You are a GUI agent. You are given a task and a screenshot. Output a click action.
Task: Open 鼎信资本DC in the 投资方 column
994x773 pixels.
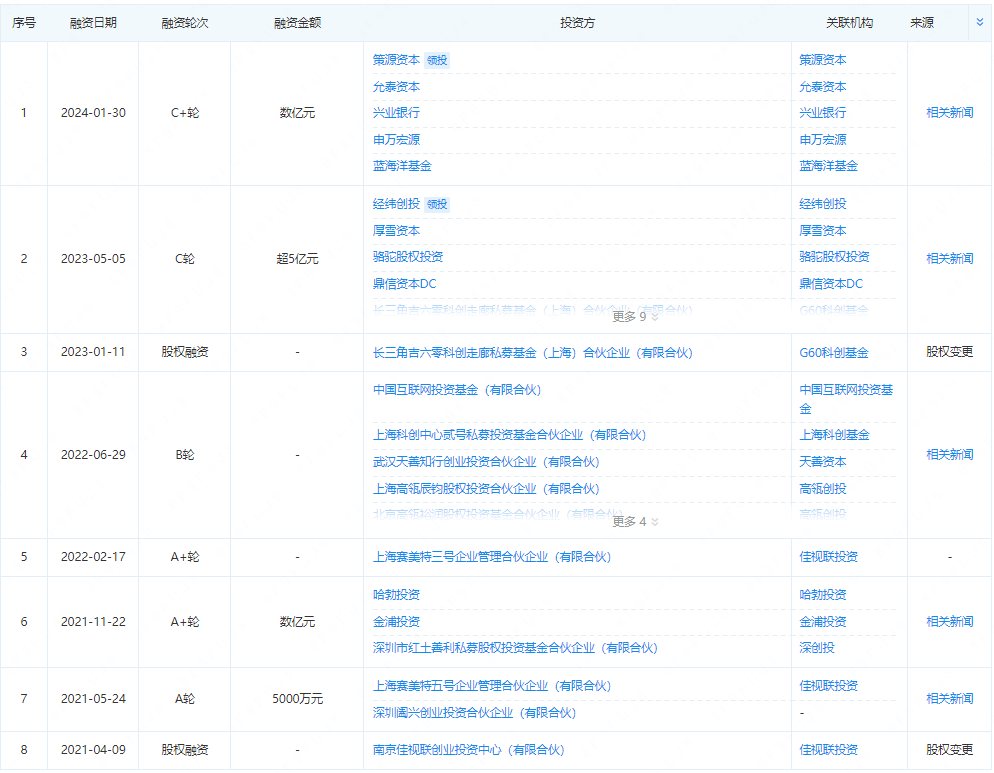404,283
